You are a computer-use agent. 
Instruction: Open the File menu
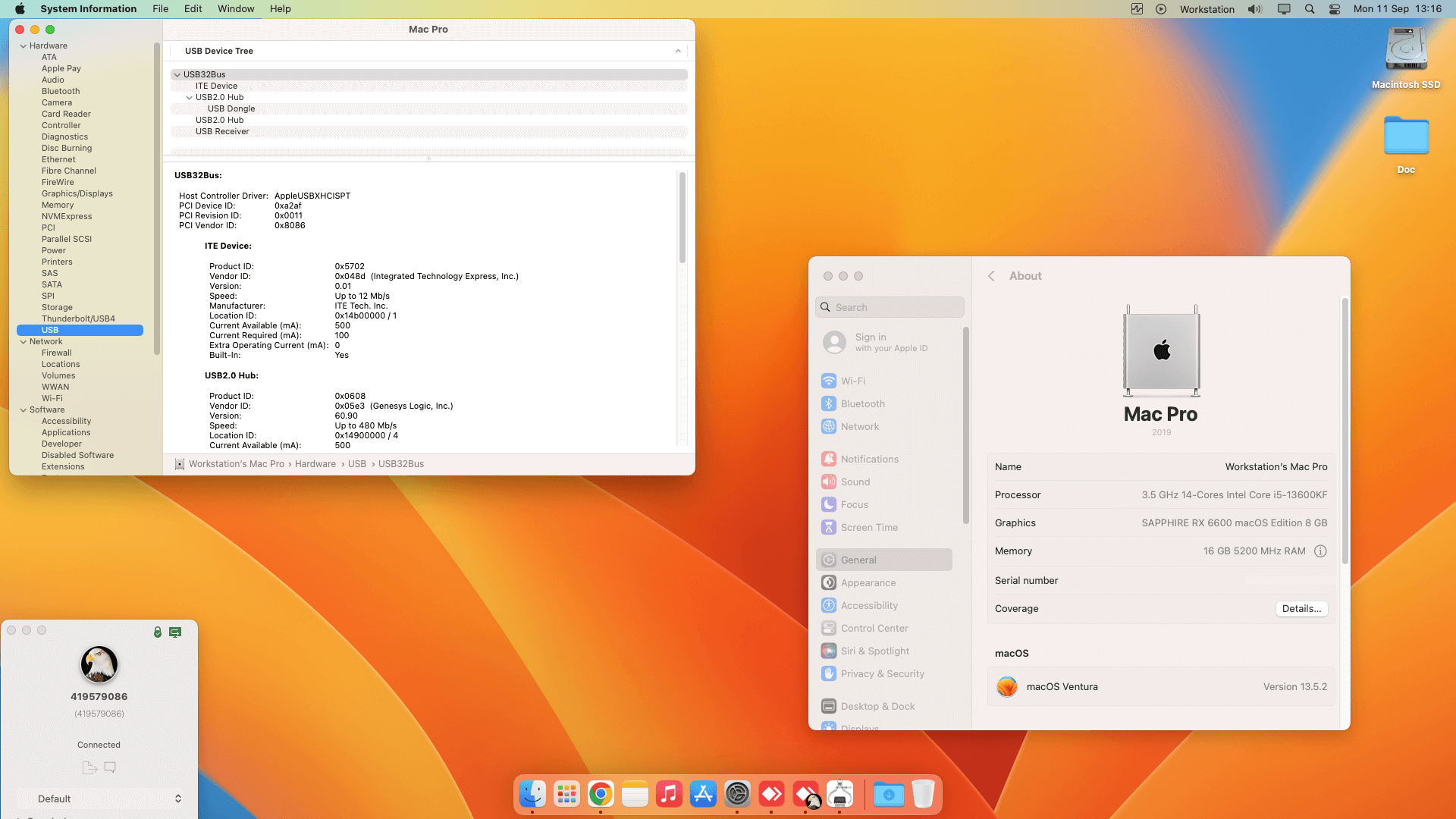pyautogui.click(x=160, y=9)
